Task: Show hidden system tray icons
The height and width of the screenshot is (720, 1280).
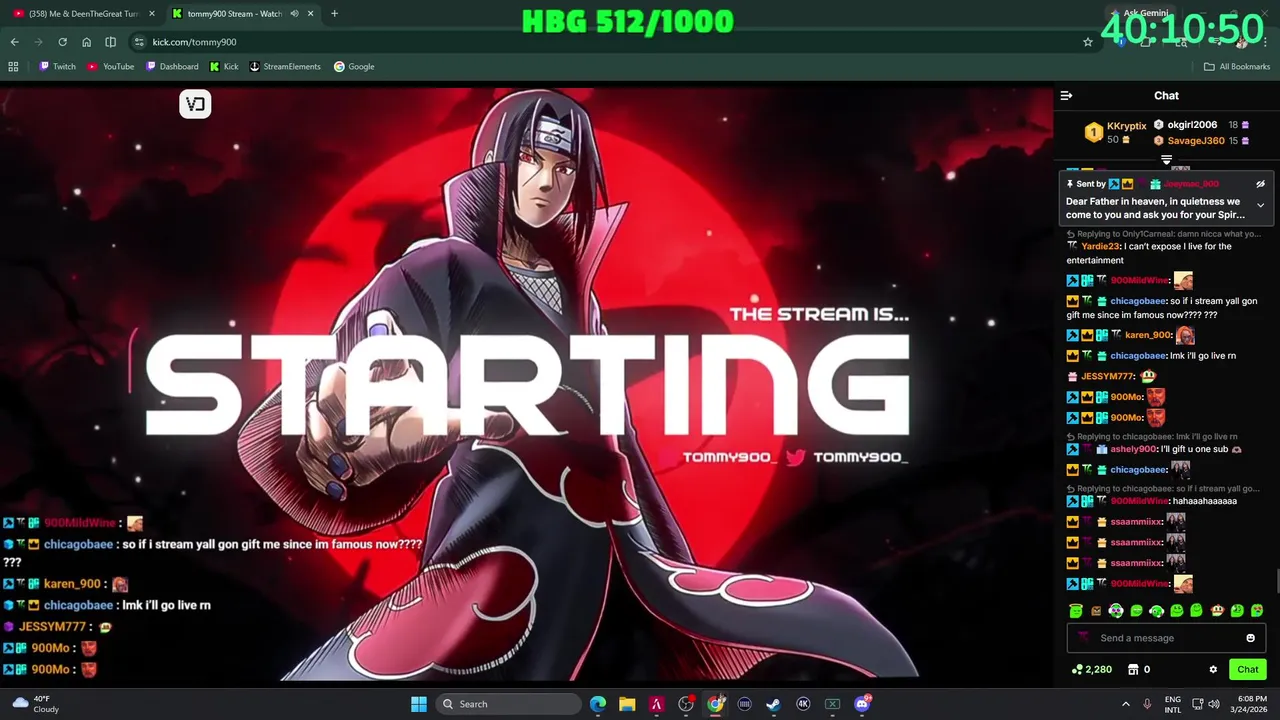Action: tap(1126, 704)
